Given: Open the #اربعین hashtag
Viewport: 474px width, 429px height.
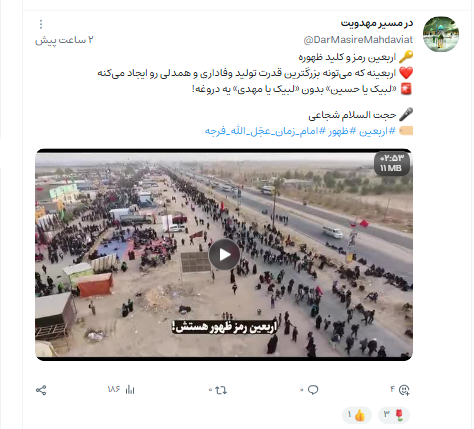Looking at the screenshot, I should pos(377,131).
